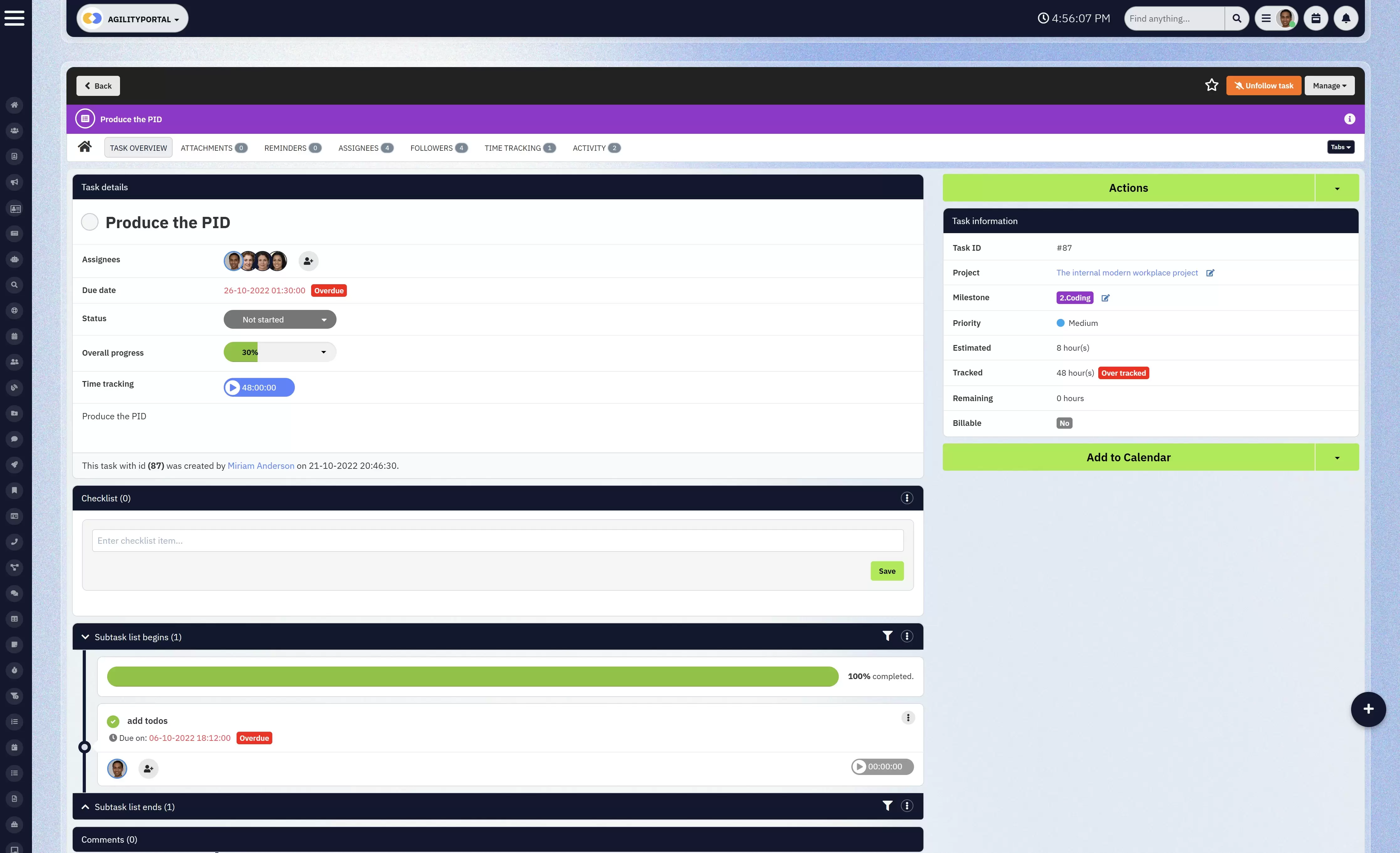Uncheck the add todos subtask

113,720
